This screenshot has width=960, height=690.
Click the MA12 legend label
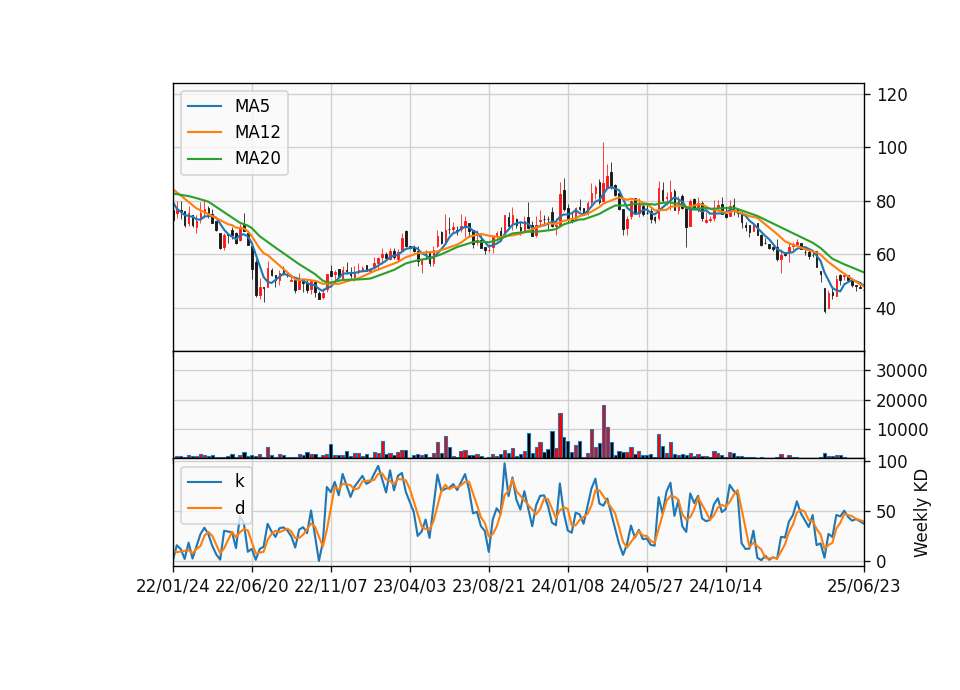coord(257,132)
